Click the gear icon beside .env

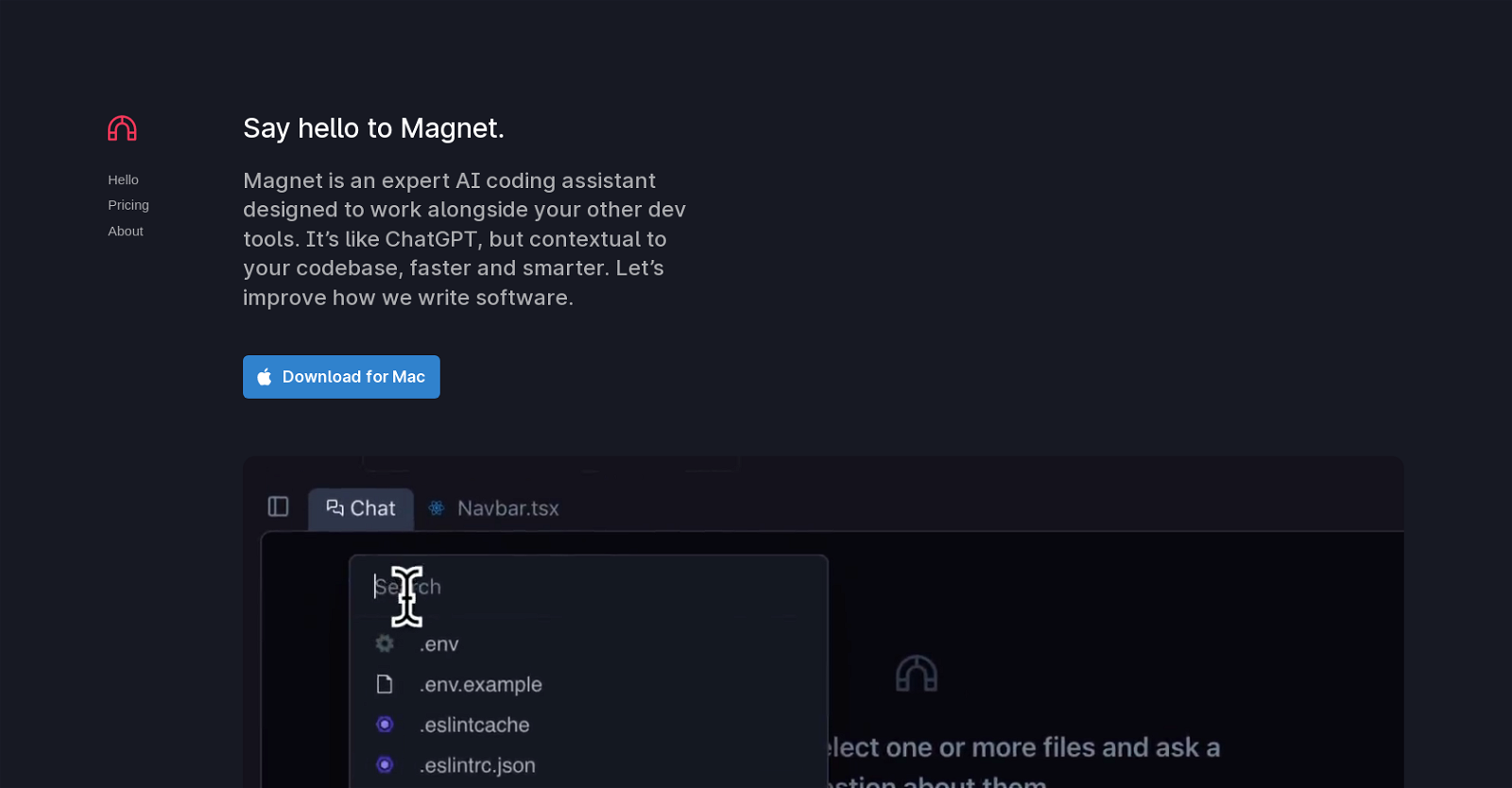(385, 643)
